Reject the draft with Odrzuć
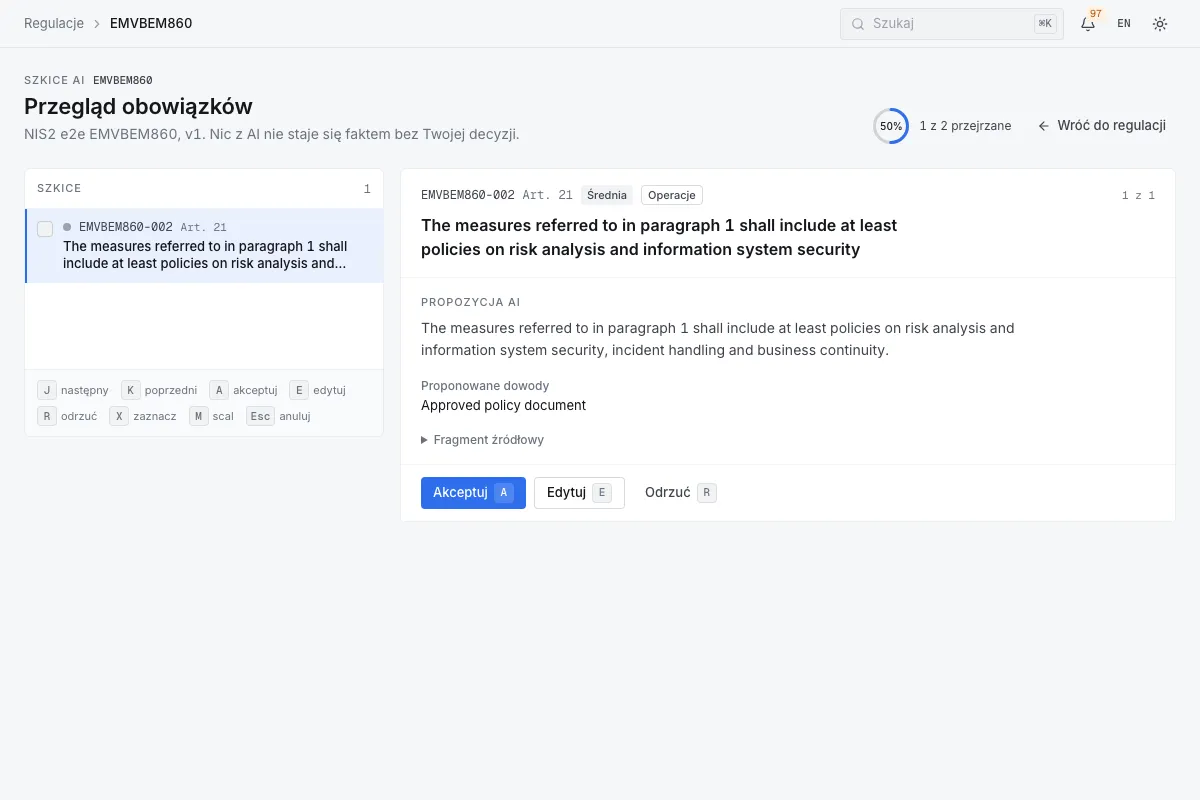This screenshot has height=800, width=1200. point(681,492)
